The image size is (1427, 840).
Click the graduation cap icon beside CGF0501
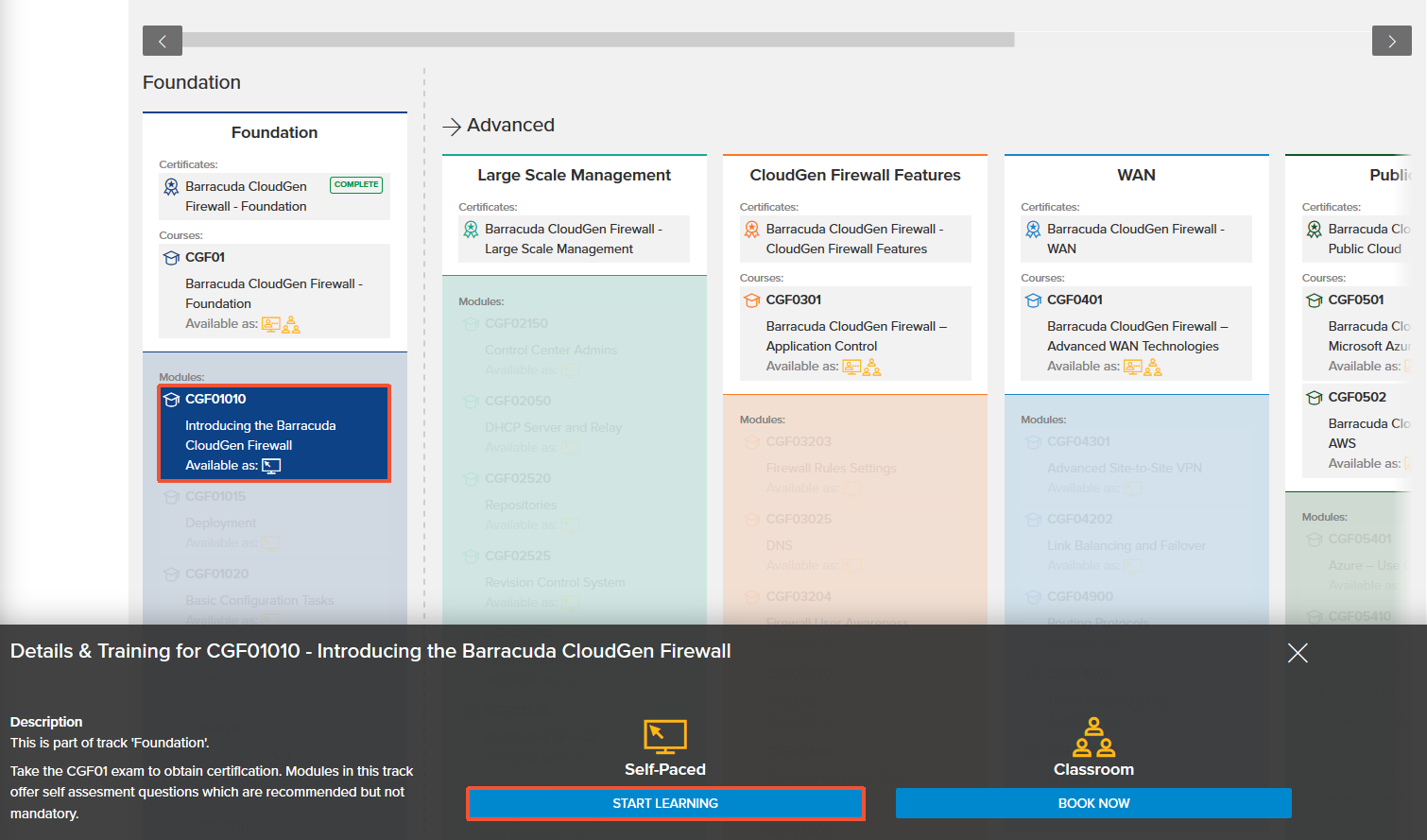pyautogui.click(x=1315, y=300)
